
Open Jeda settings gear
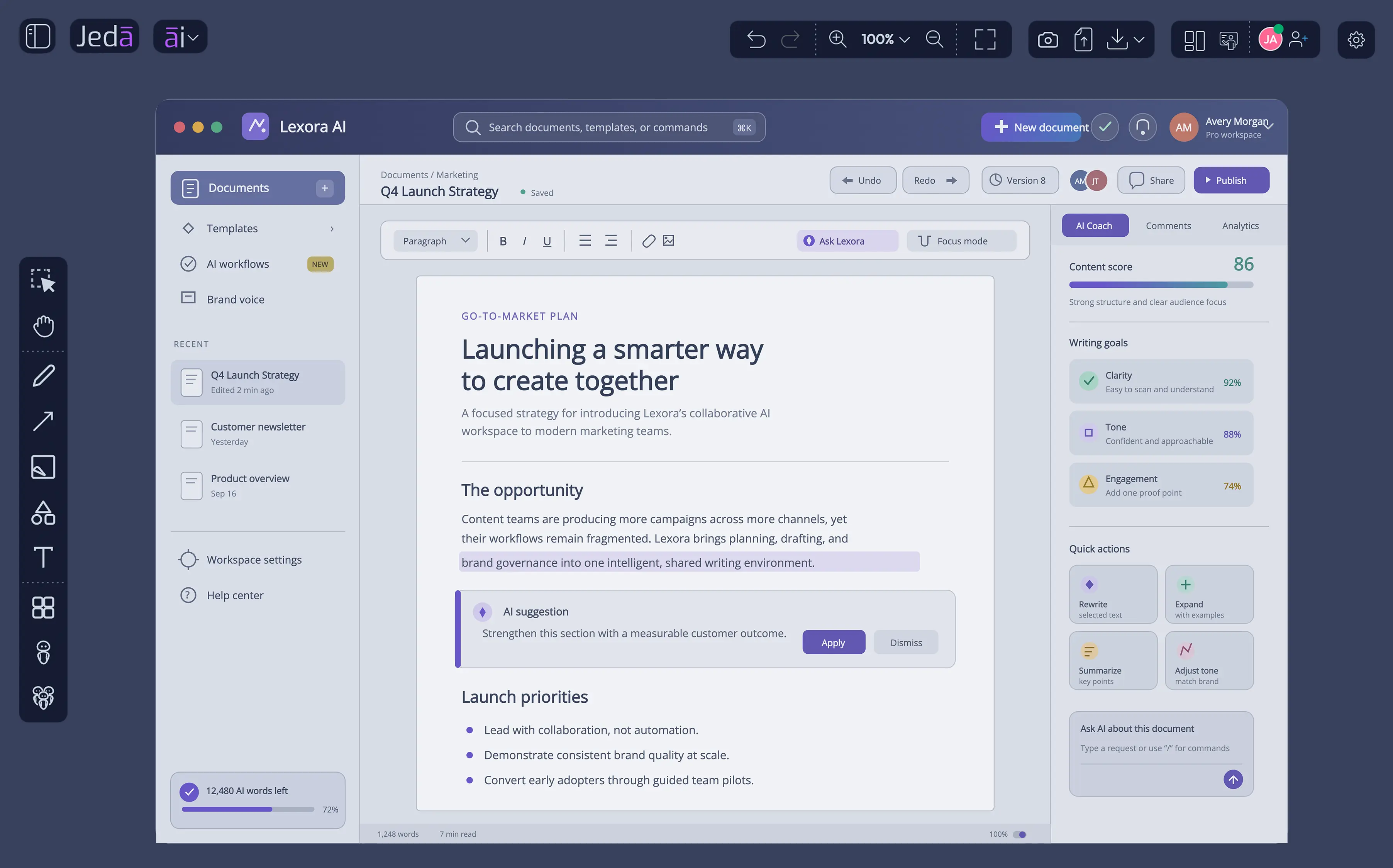click(x=1356, y=40)
